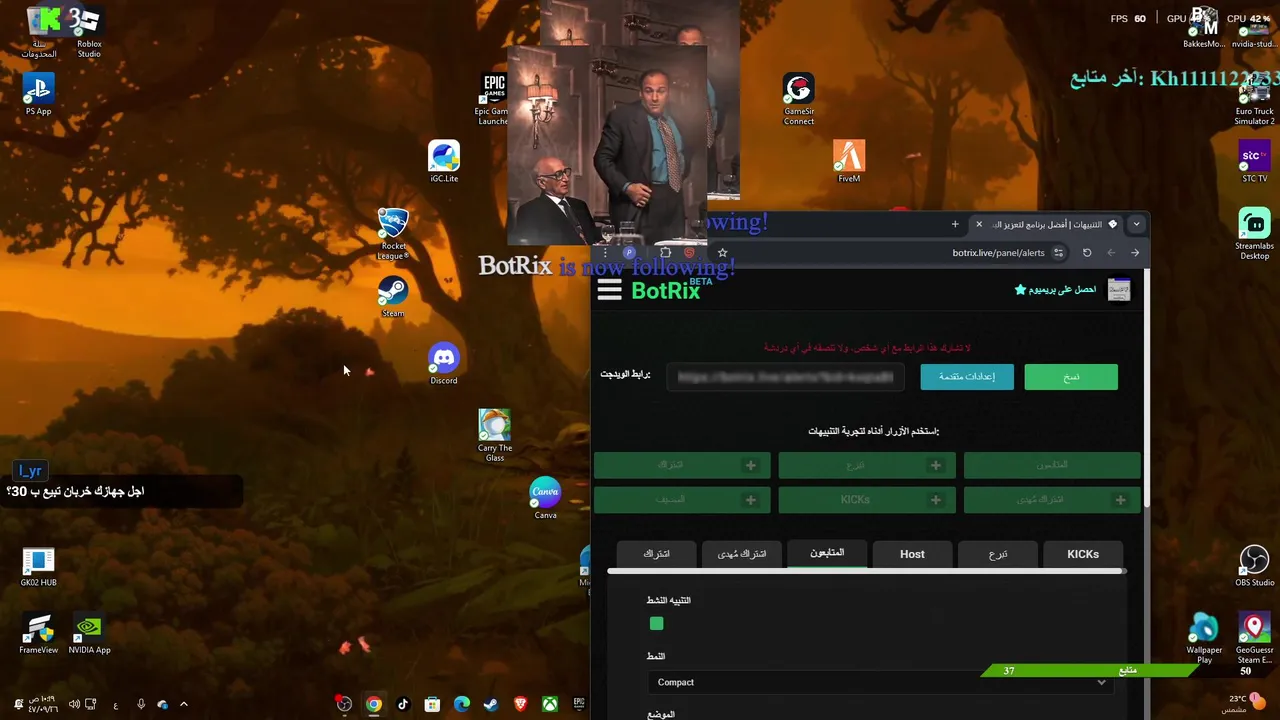Open GeoGuessr Steam Edition shortcut
This screenshot has width=1280, height=720.
1254,638
